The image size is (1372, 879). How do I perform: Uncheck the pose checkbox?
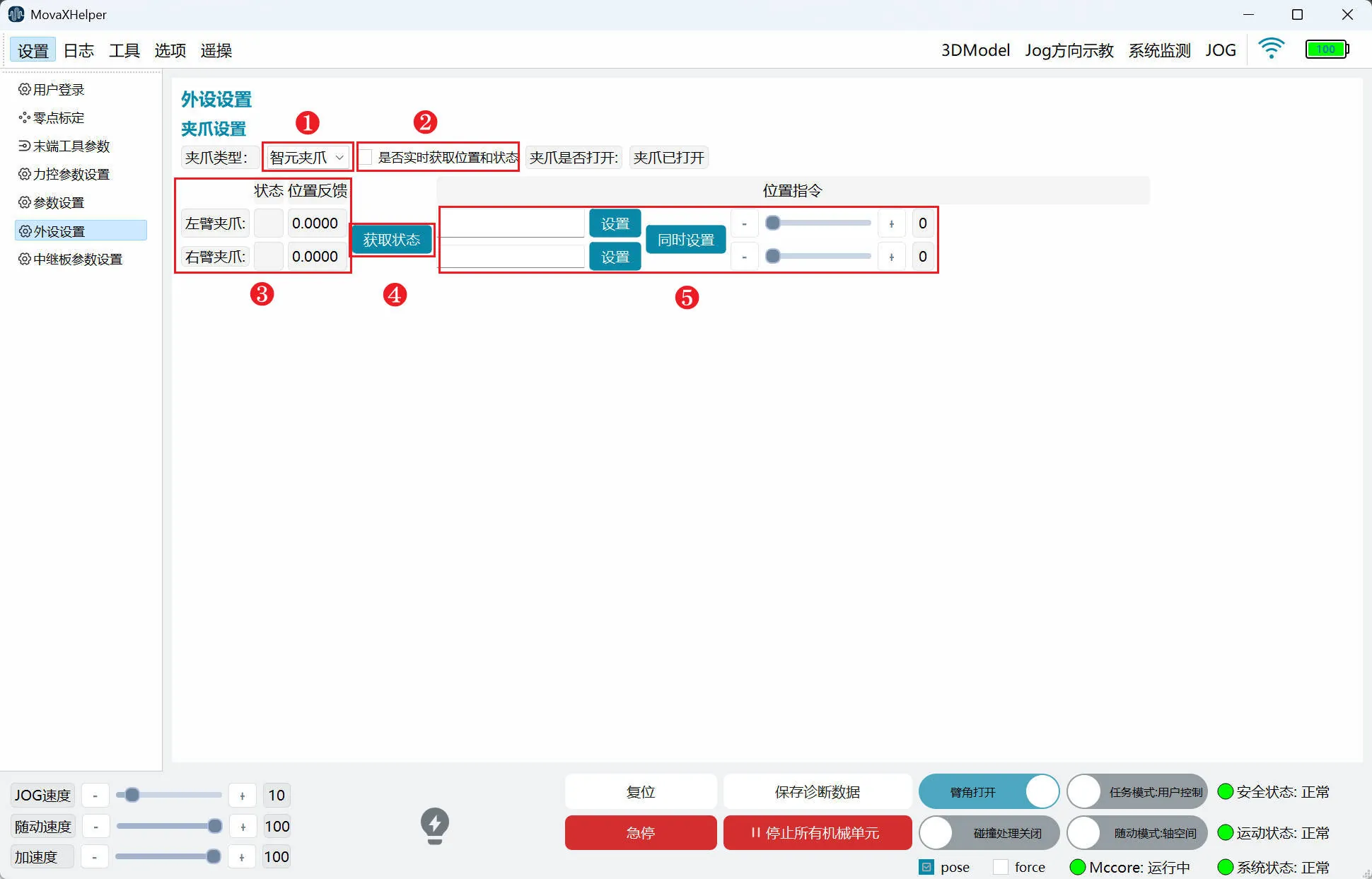926,867
